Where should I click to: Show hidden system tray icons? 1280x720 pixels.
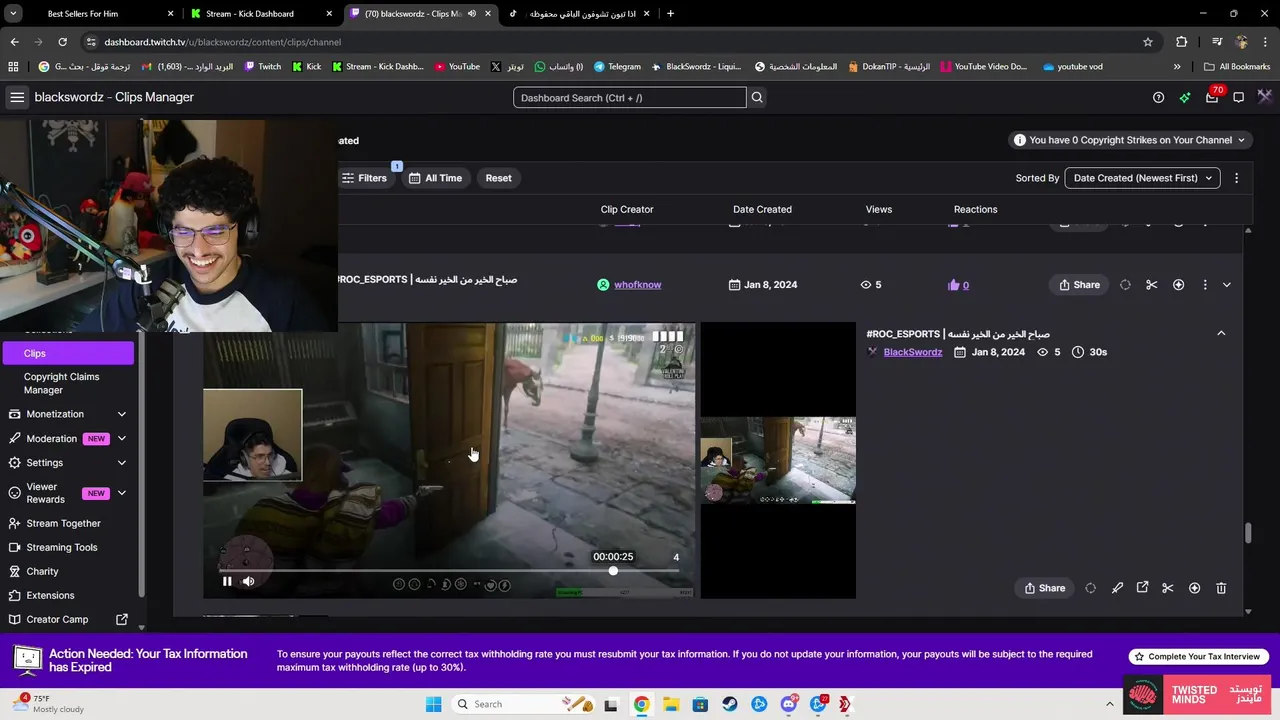click(x=1109, y=704)
